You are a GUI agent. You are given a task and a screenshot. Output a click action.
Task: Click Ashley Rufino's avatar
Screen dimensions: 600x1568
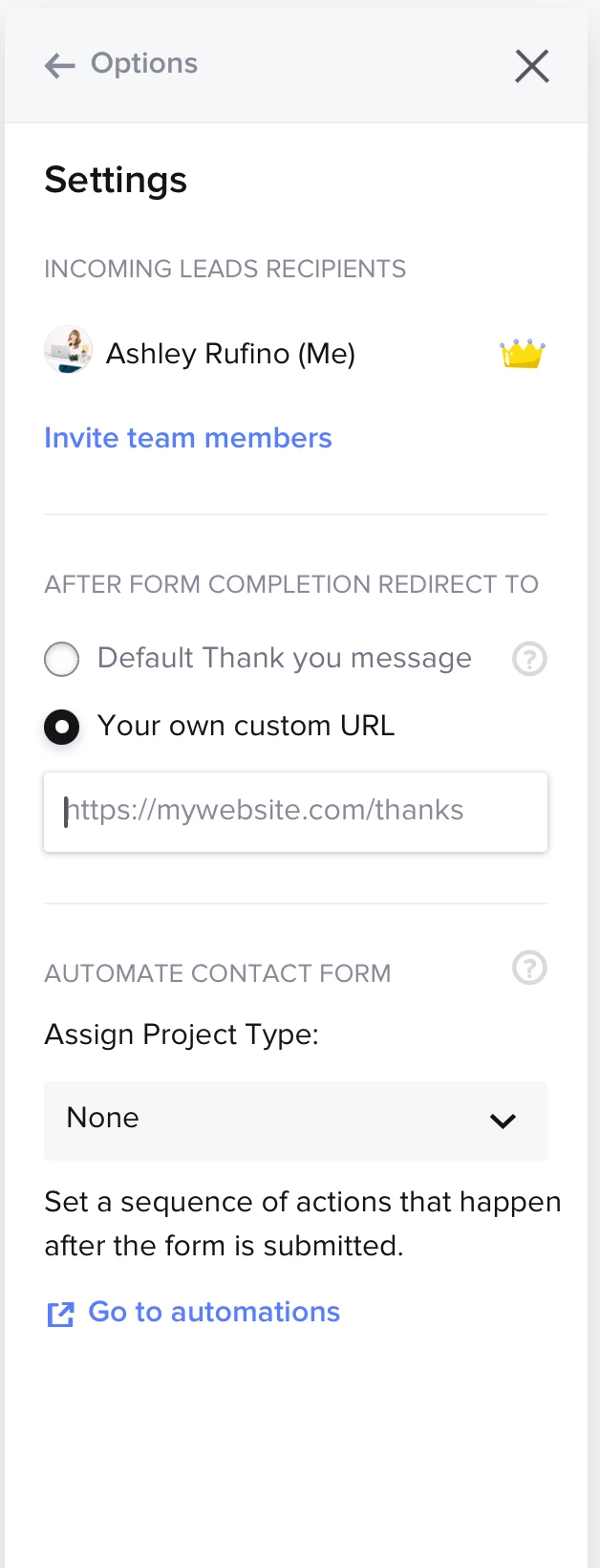coord(68,350)
